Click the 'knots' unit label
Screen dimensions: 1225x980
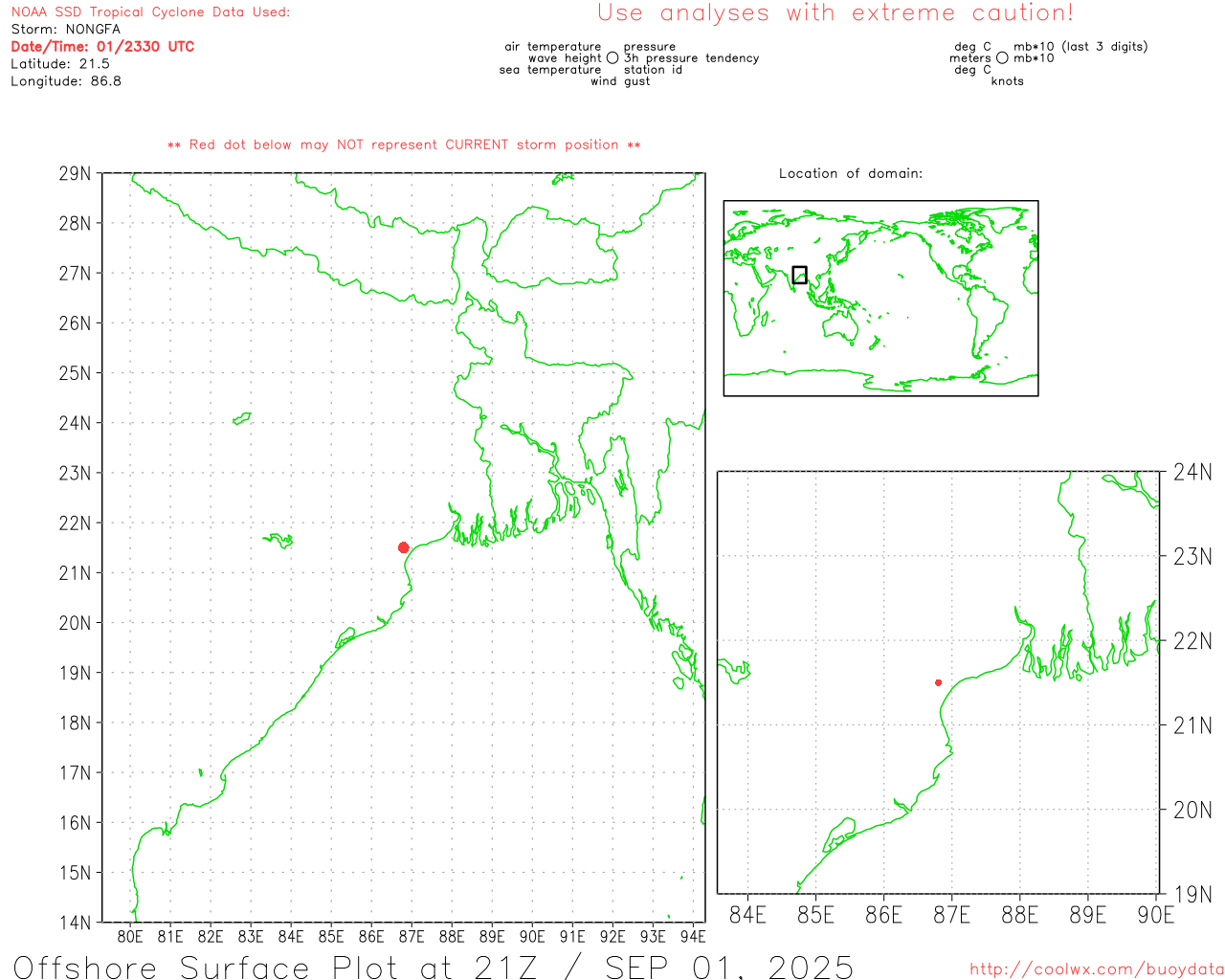1008,81
